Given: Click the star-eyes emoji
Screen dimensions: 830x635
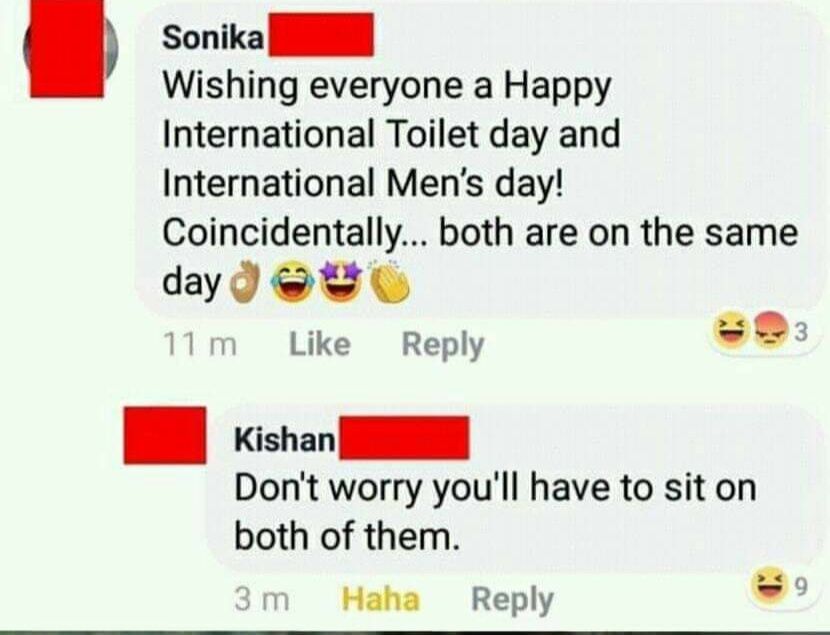Looking at the screenshot, I should pos(341,283).
